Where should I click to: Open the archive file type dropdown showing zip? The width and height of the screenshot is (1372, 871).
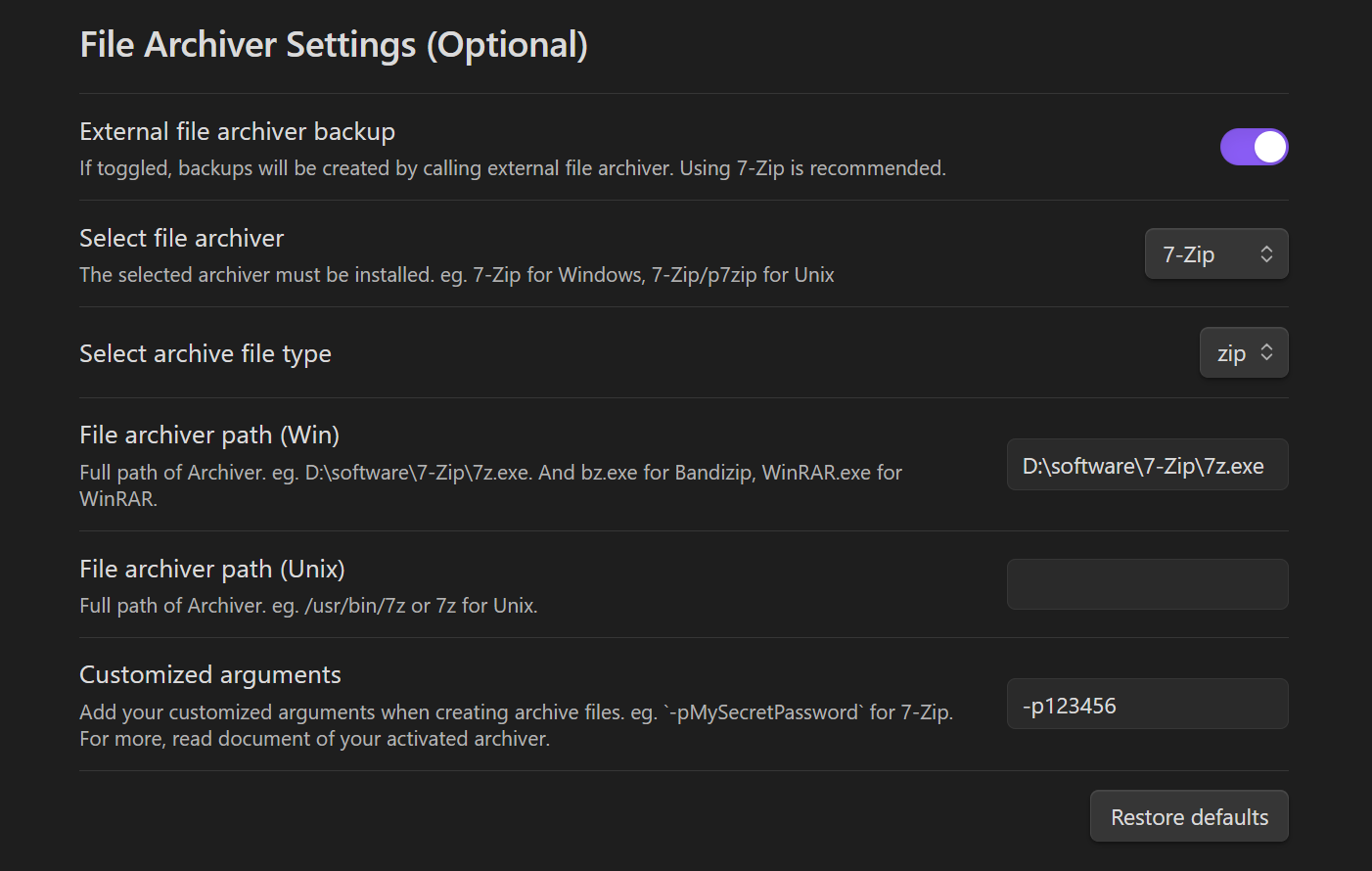point(1244,352)
